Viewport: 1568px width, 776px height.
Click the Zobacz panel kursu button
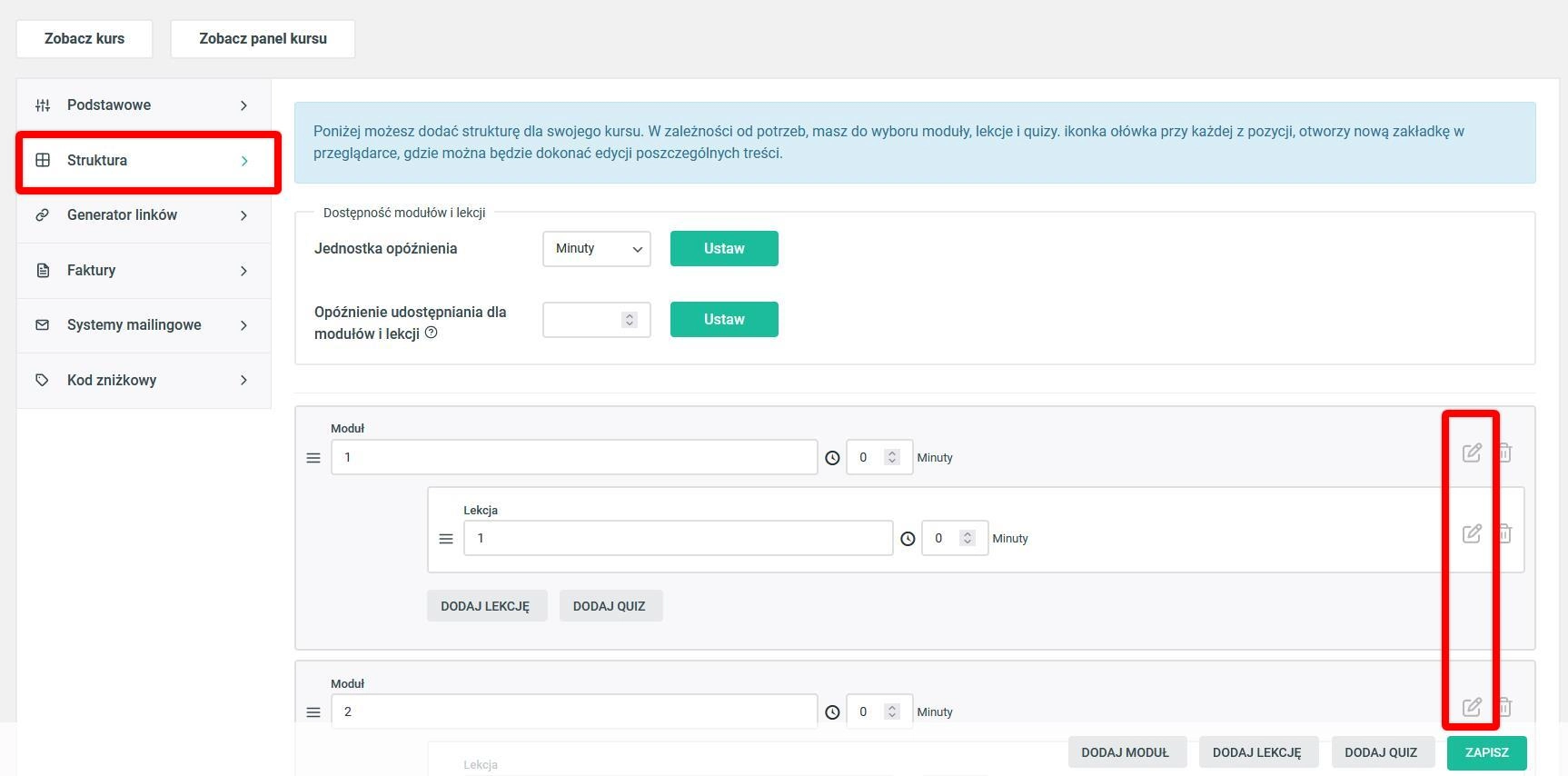(x=263, y=39)
